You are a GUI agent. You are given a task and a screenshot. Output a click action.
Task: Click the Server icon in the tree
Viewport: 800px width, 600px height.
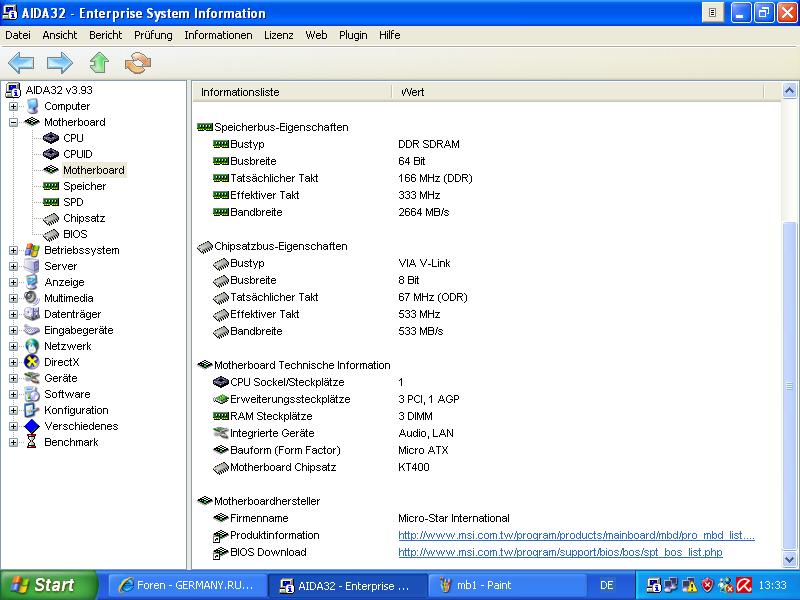point(32,266)
